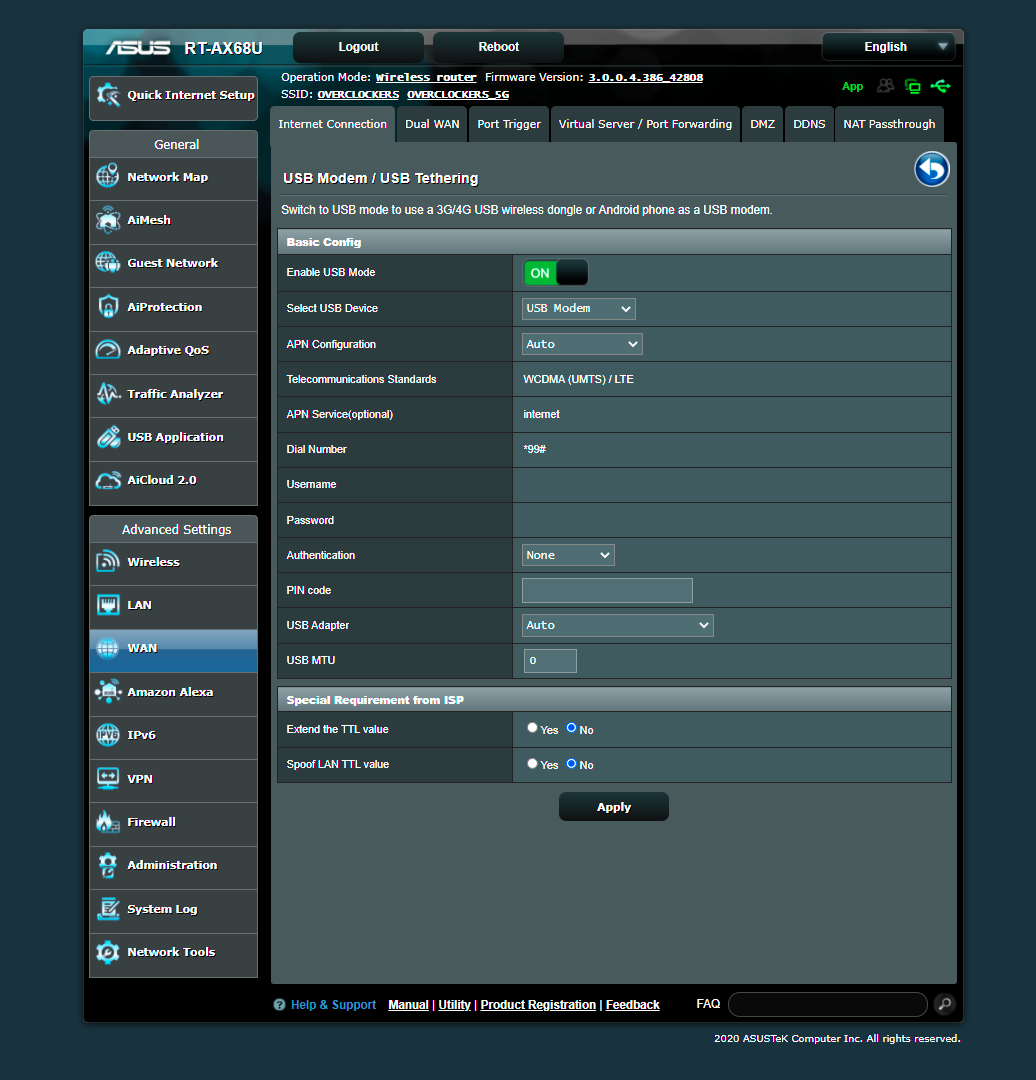Open LAN settings icon
The image size is (1036, 1080).
(x=107, y=605)
